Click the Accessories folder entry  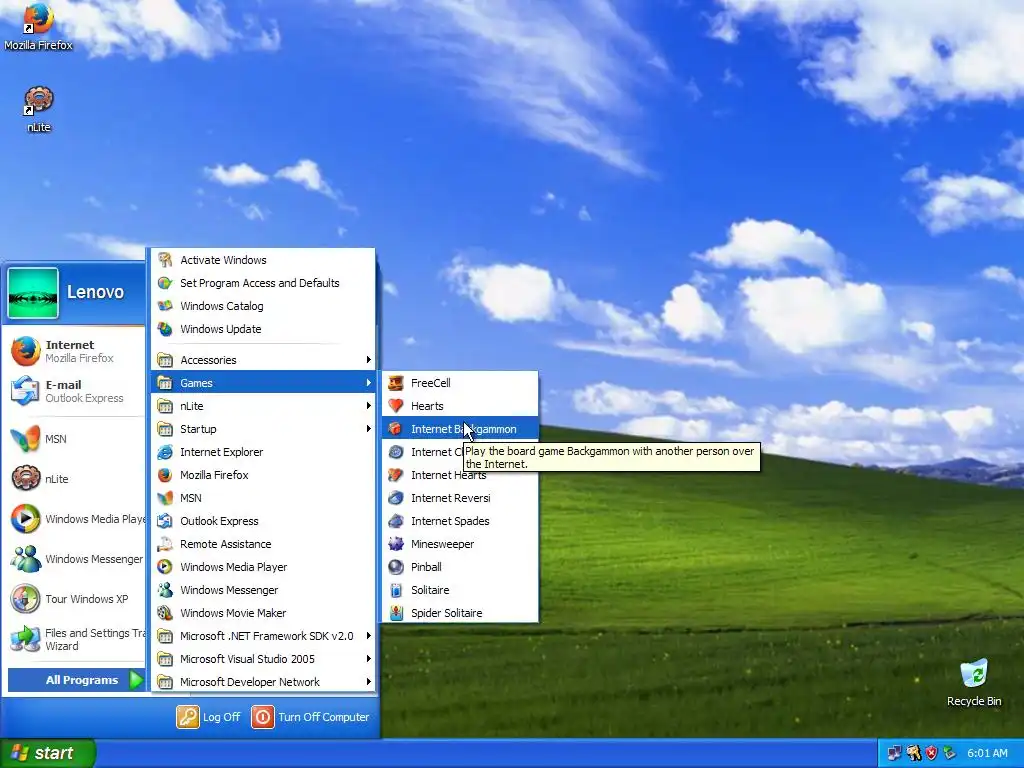(263, 360)
